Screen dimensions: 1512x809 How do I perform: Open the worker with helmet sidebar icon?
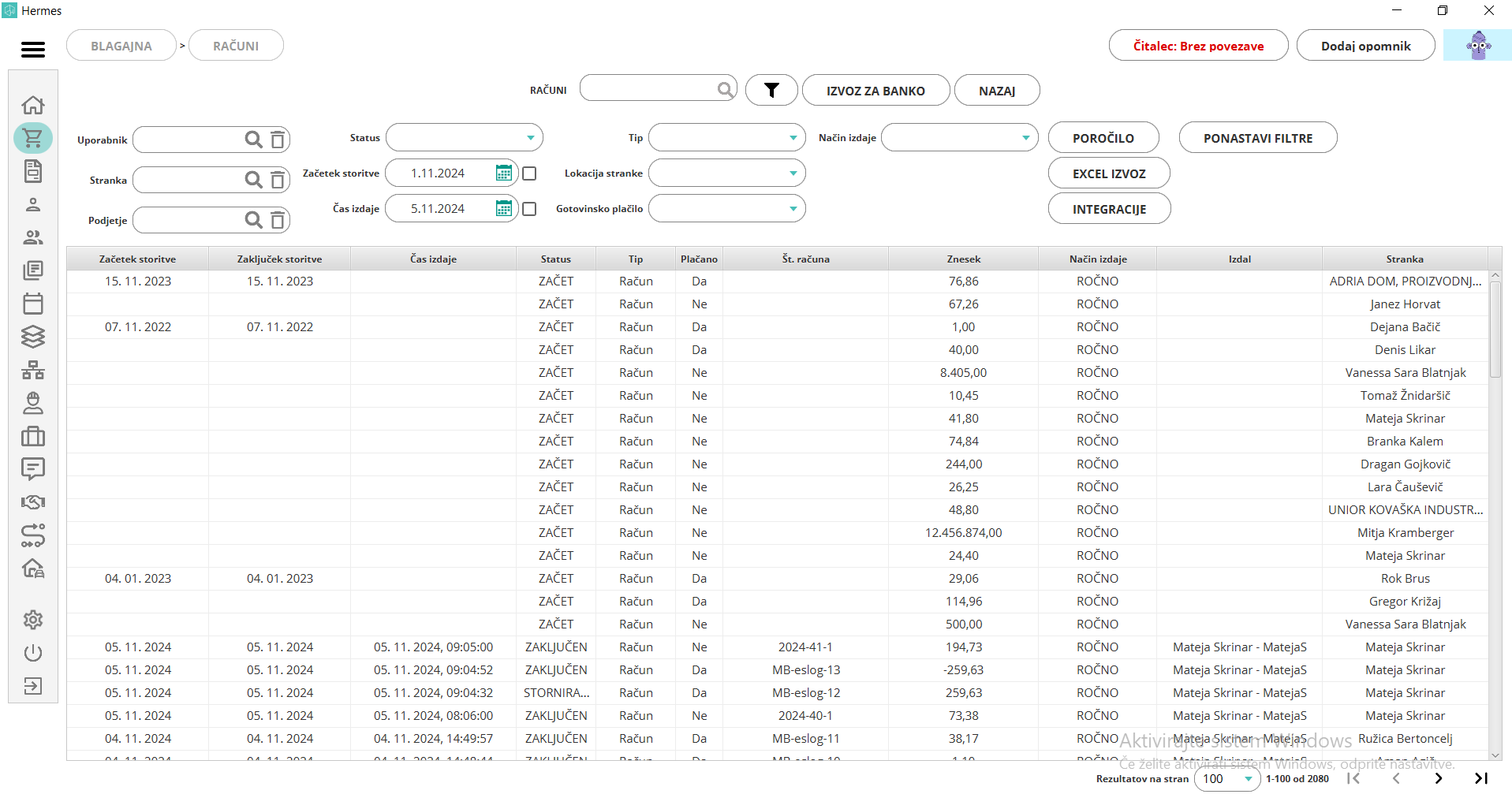click(33, 403)
